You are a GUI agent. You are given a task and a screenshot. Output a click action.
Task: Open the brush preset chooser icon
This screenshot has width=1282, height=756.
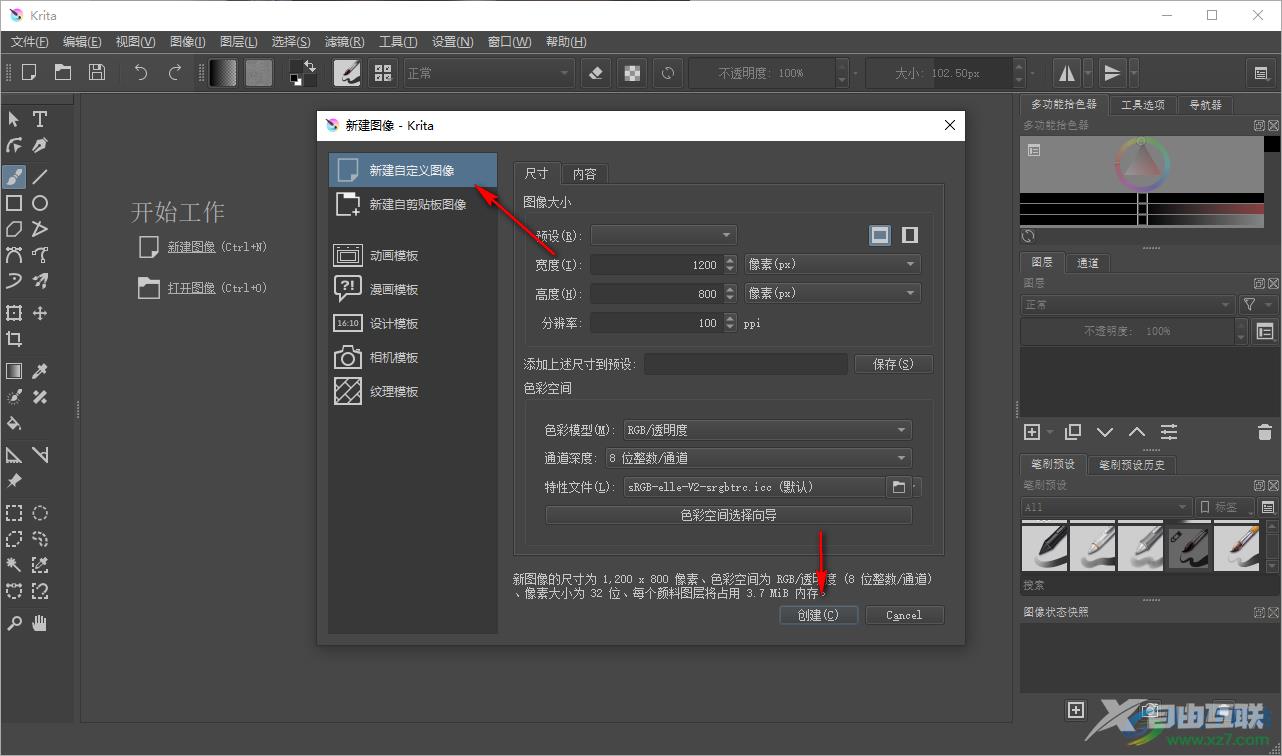[x=382, y=72]
